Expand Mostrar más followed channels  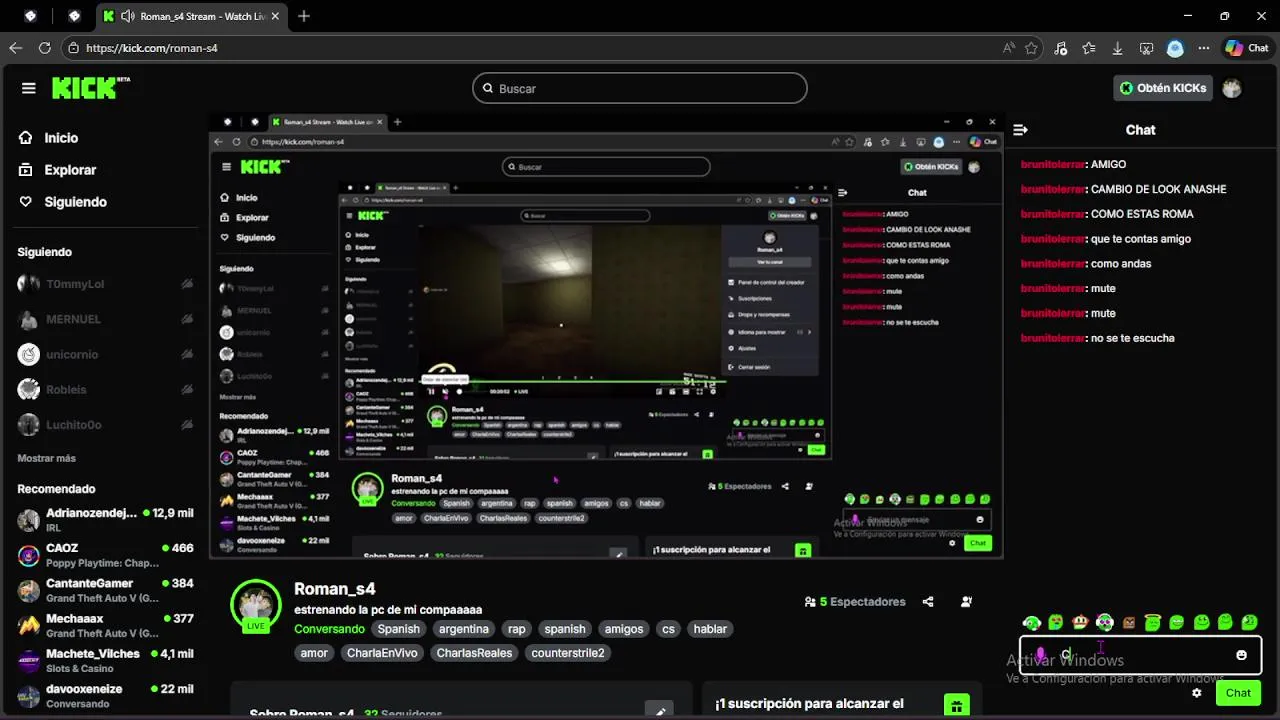click(x=46, y=458)
